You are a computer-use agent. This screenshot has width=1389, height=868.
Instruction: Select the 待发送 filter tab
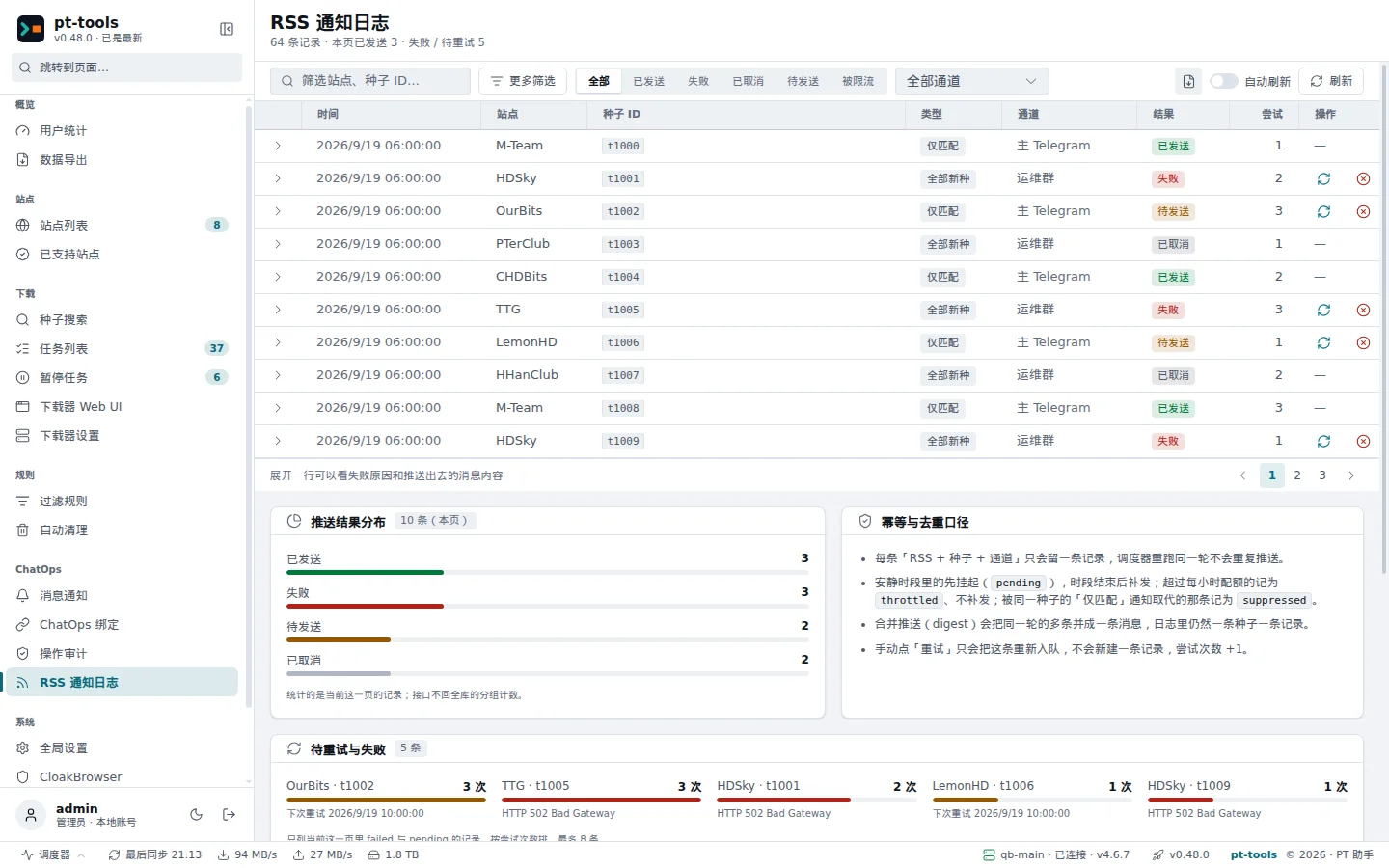(x=803, y=81)
